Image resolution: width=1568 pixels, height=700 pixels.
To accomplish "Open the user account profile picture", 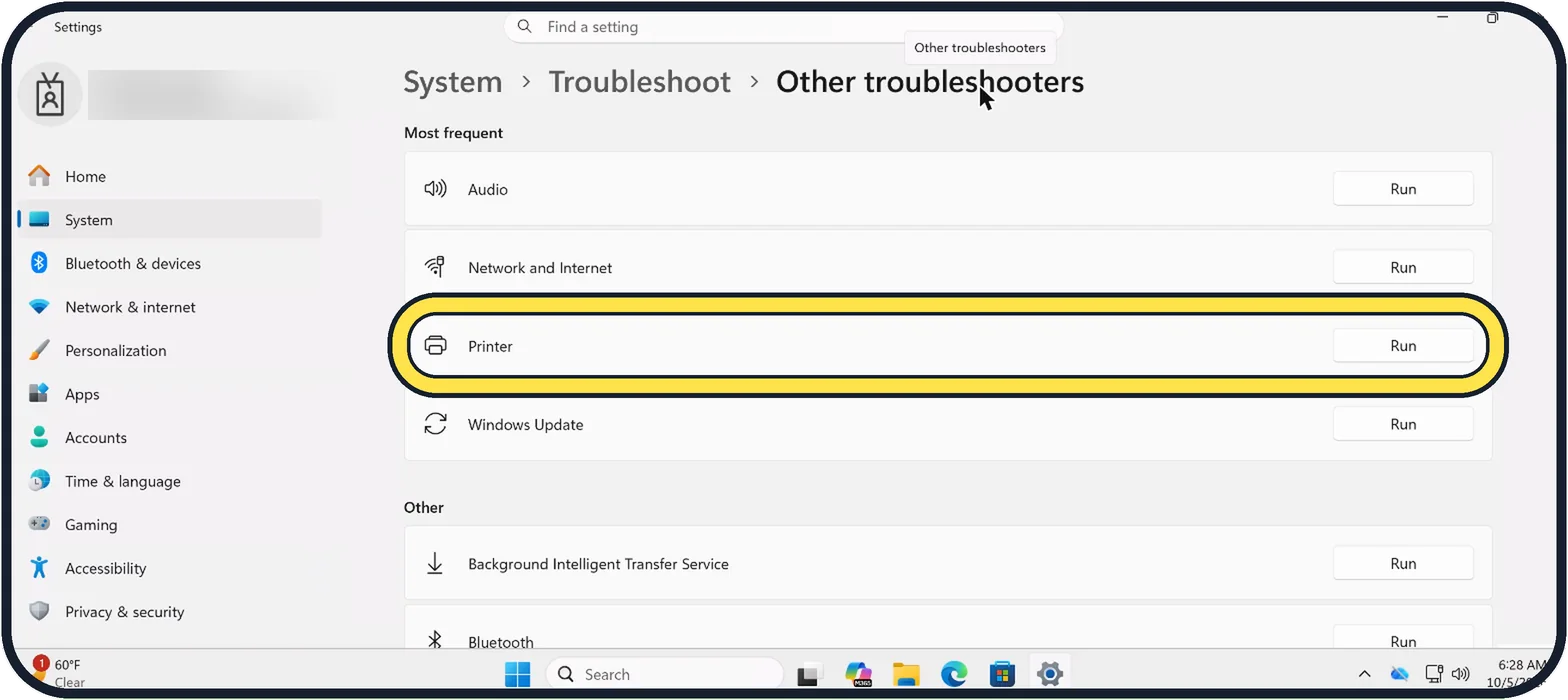I will [x=50, y=96].
